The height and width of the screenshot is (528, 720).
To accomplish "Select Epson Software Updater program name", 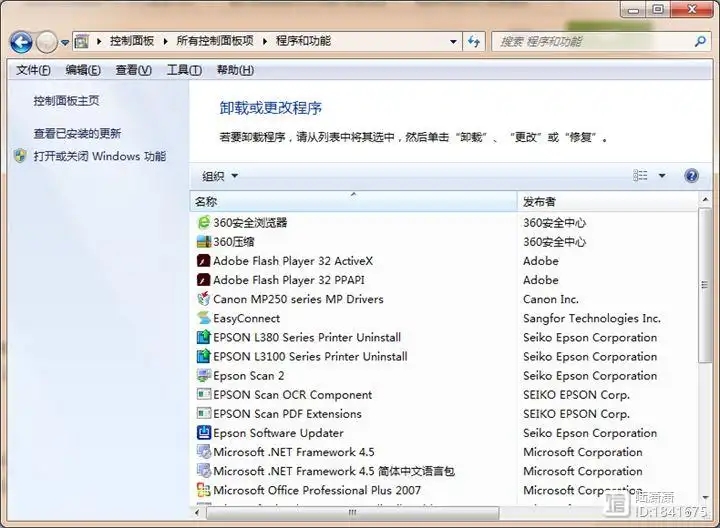I will (278, 433).
